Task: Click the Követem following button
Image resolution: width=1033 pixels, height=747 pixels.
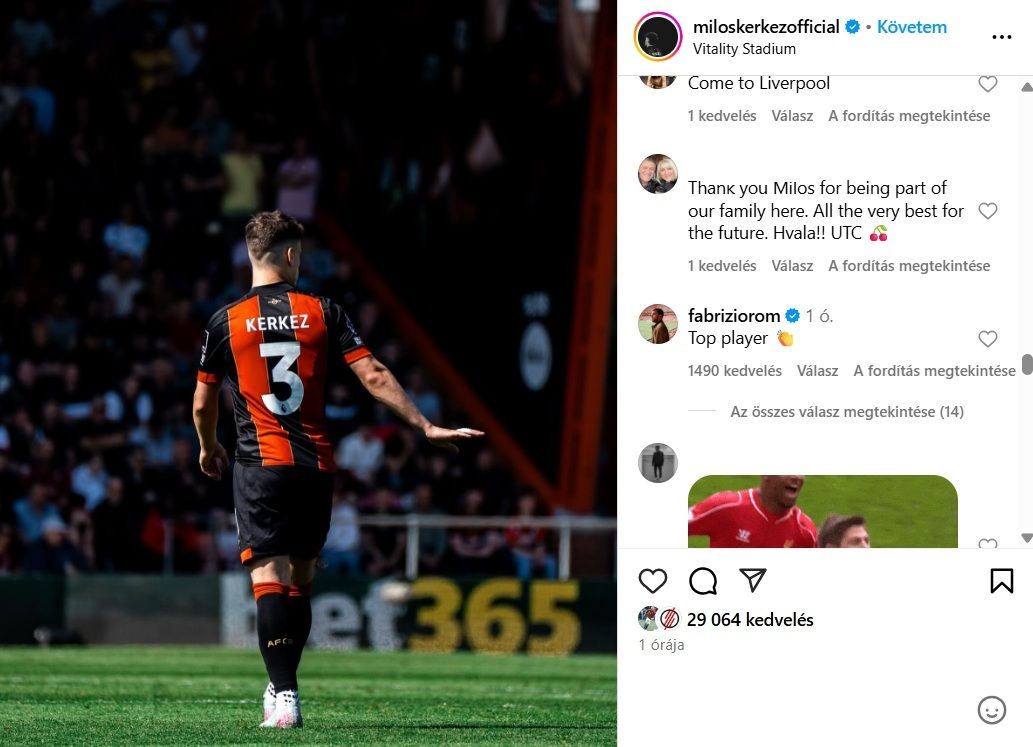Action: coord(912,27)
